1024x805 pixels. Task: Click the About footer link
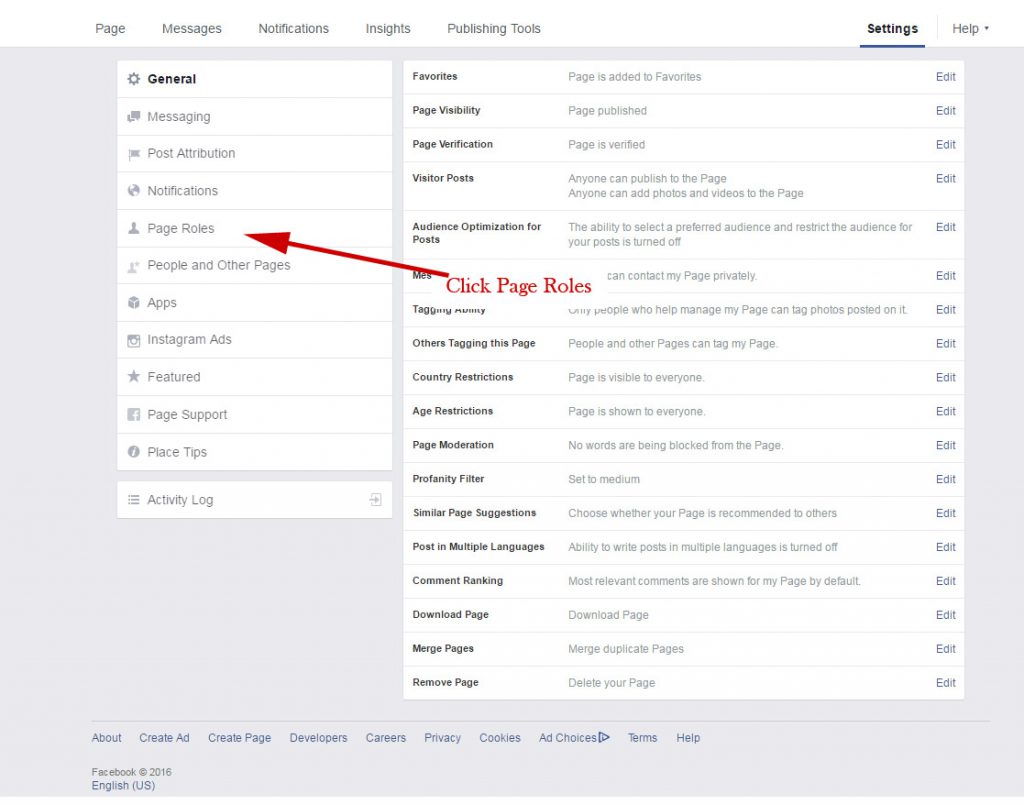(x=106, y=738)
